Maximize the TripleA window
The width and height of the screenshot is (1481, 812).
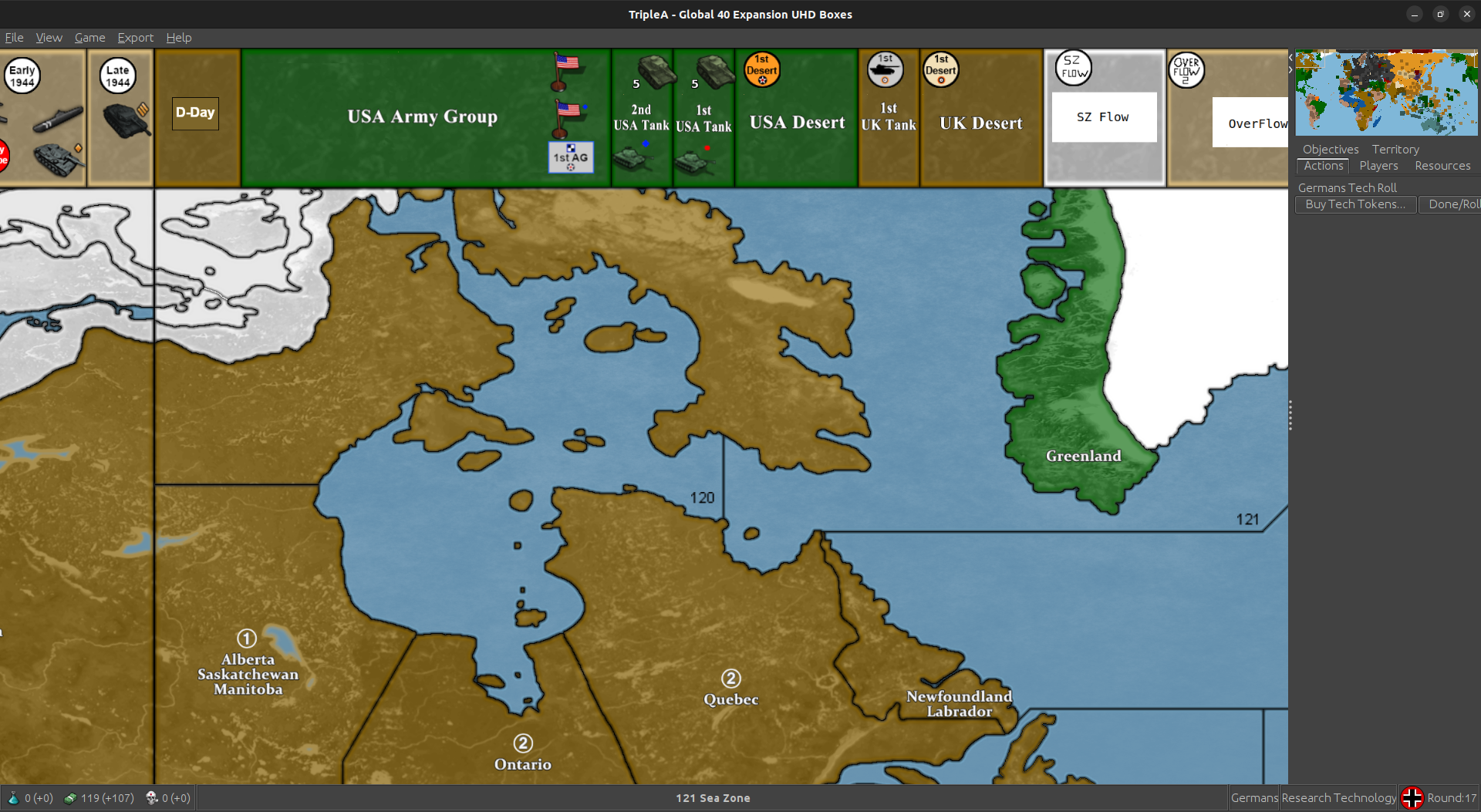pos(1440,14)
